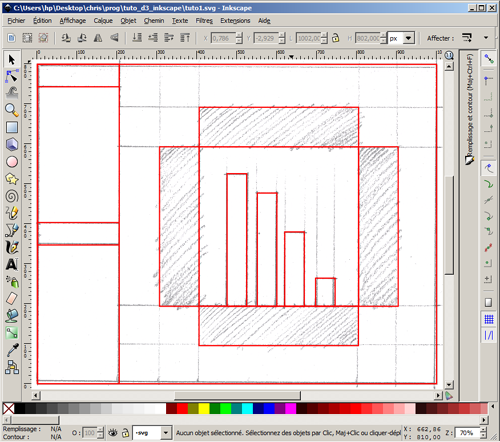Select the Calligraphy tool

pos(12,247)
